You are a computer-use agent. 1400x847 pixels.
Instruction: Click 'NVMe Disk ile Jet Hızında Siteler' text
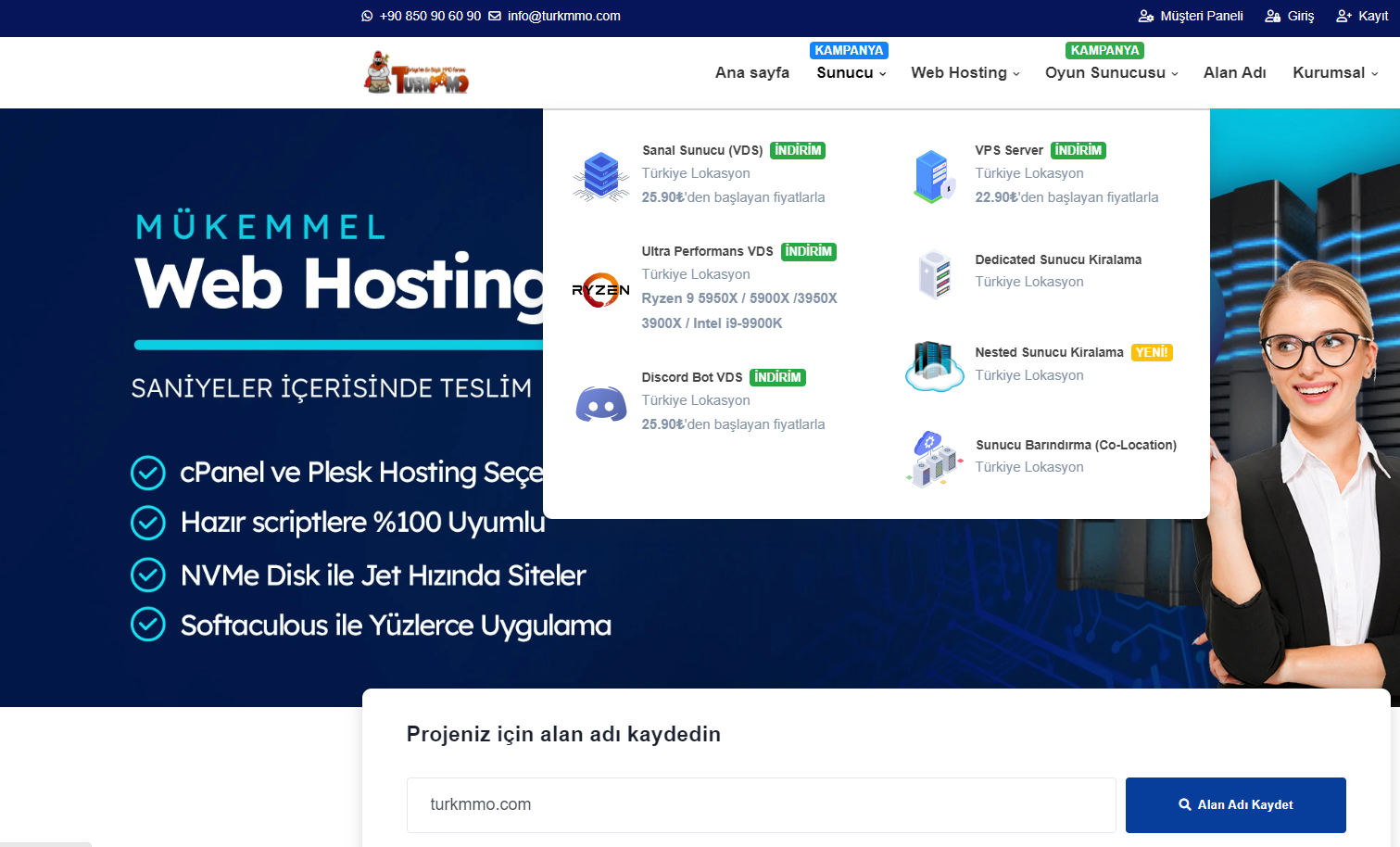[x=384, y=575]
